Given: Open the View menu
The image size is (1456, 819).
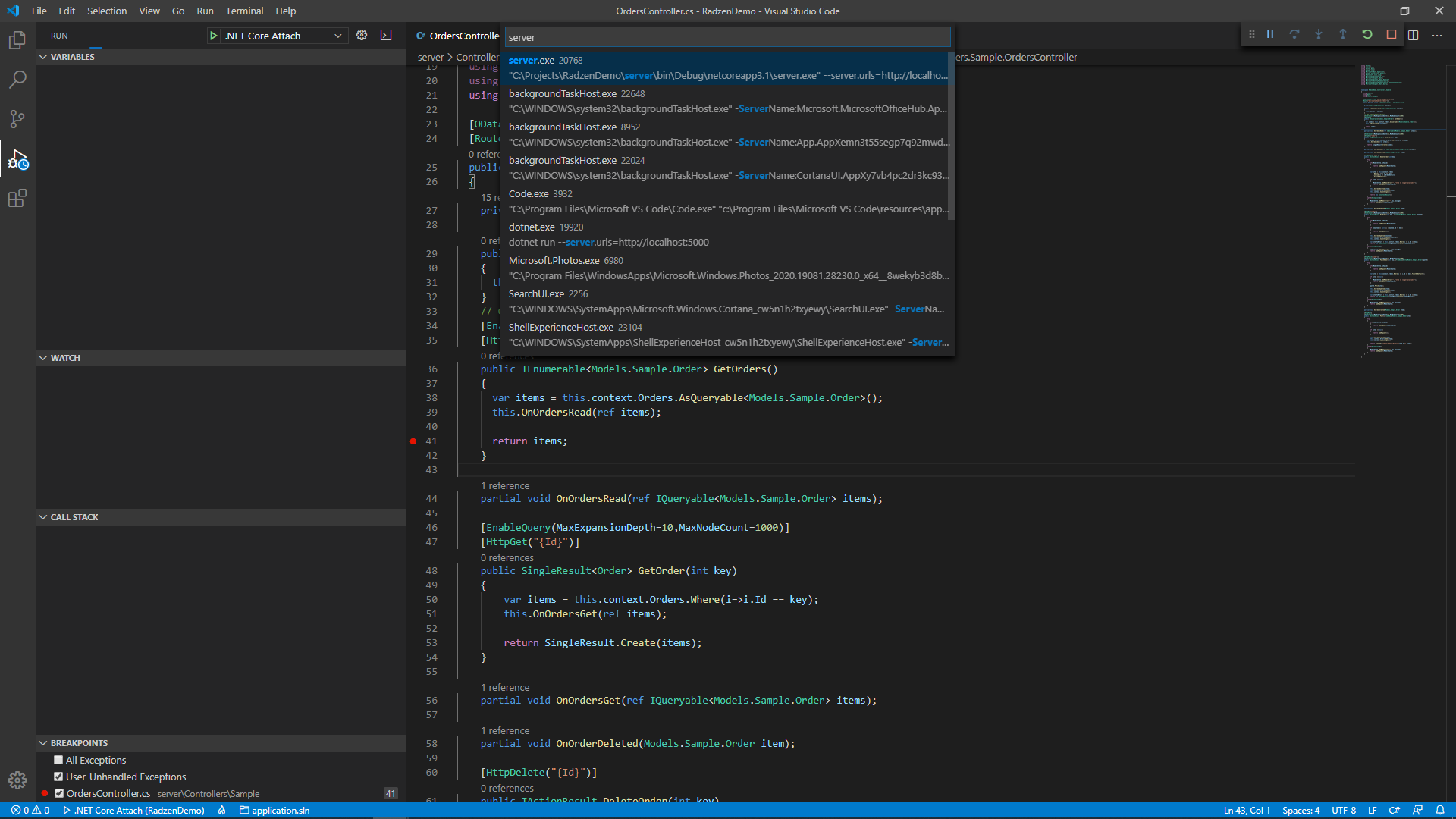Looking at the screenshot, I should click(x=149, y=11).
